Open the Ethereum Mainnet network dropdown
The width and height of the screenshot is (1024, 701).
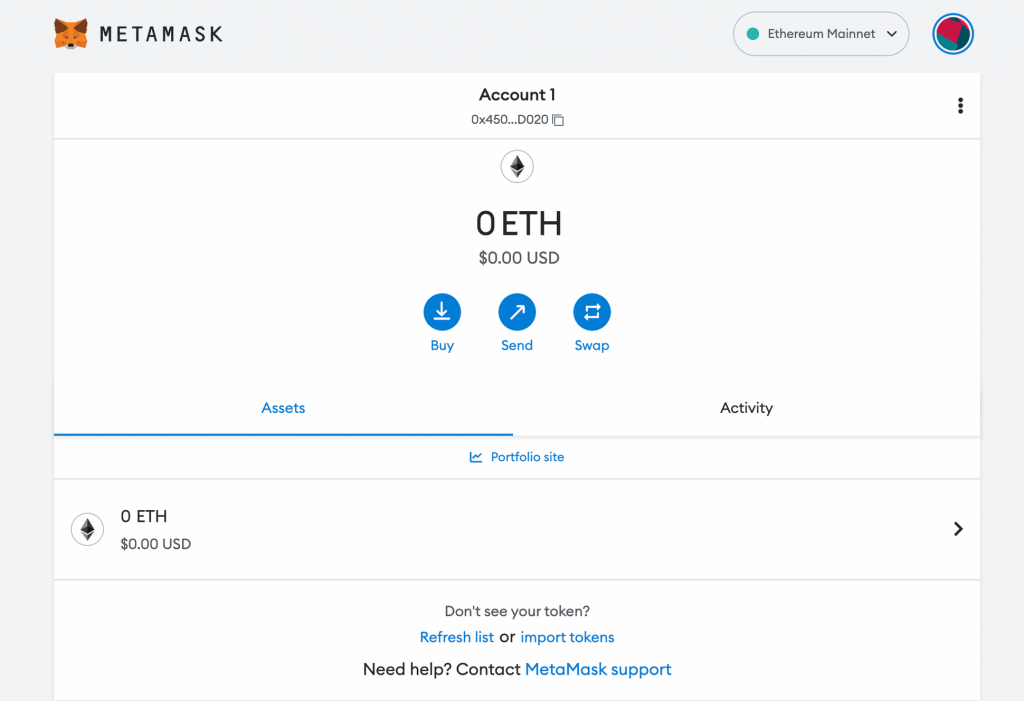point(821,34)
